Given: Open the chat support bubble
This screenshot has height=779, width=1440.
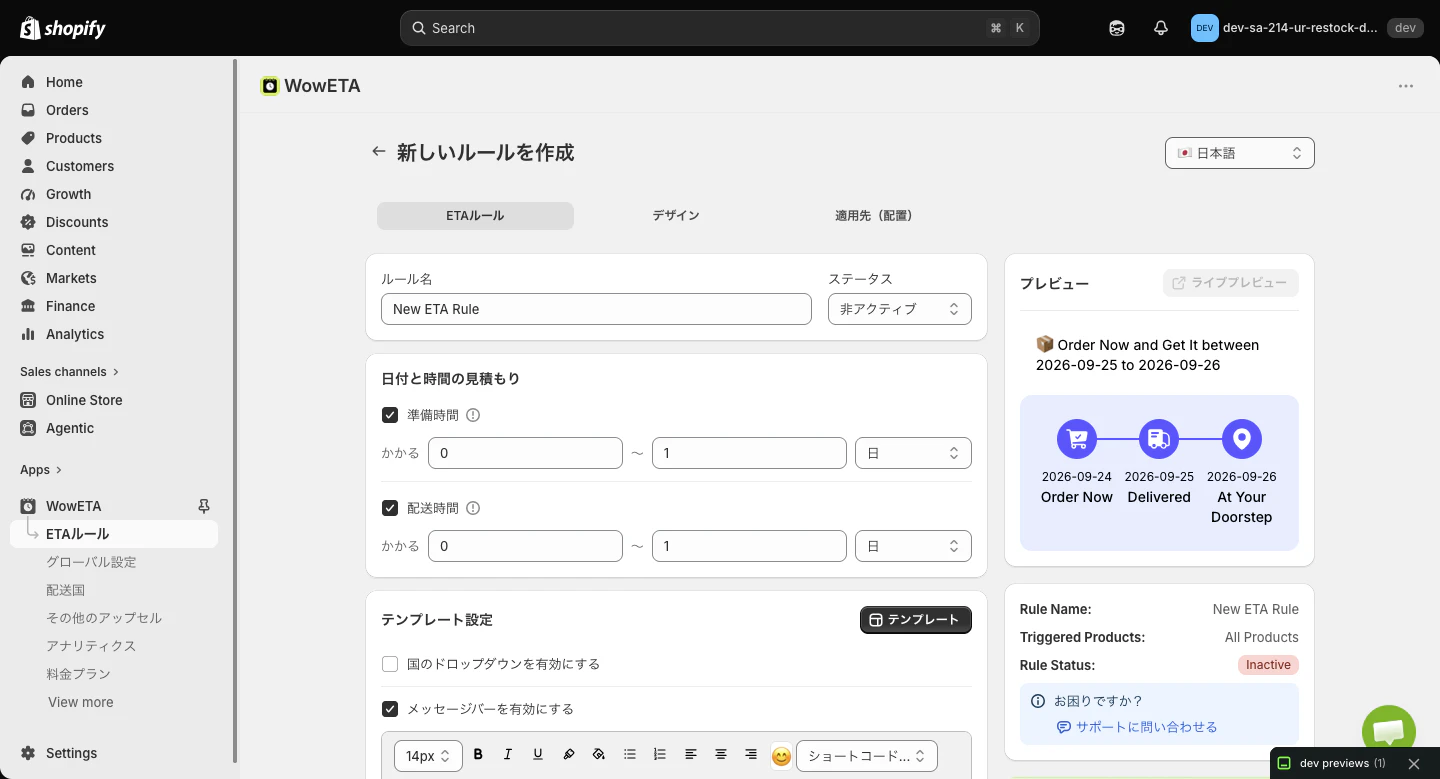Looking at the screenshot, I should coord(1389,731).
